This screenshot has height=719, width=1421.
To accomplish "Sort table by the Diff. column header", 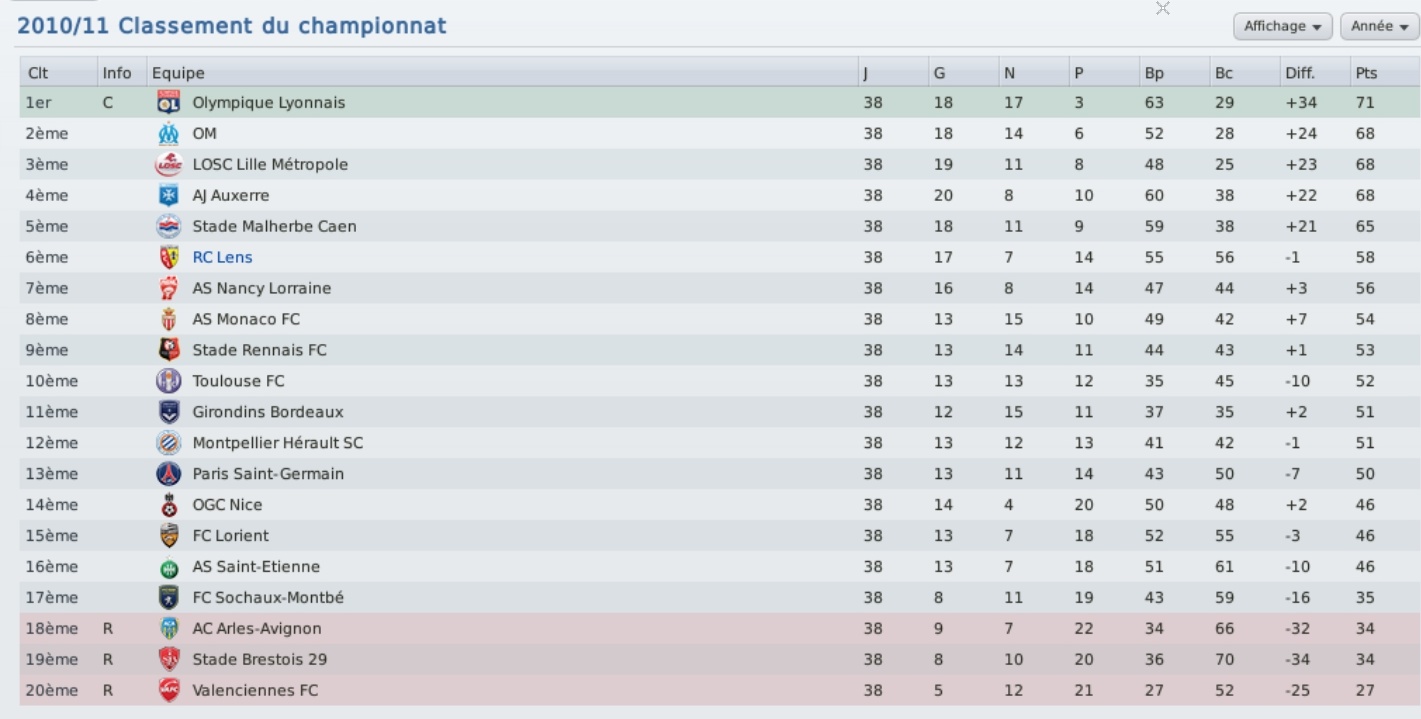I will tap(1300, 73).
